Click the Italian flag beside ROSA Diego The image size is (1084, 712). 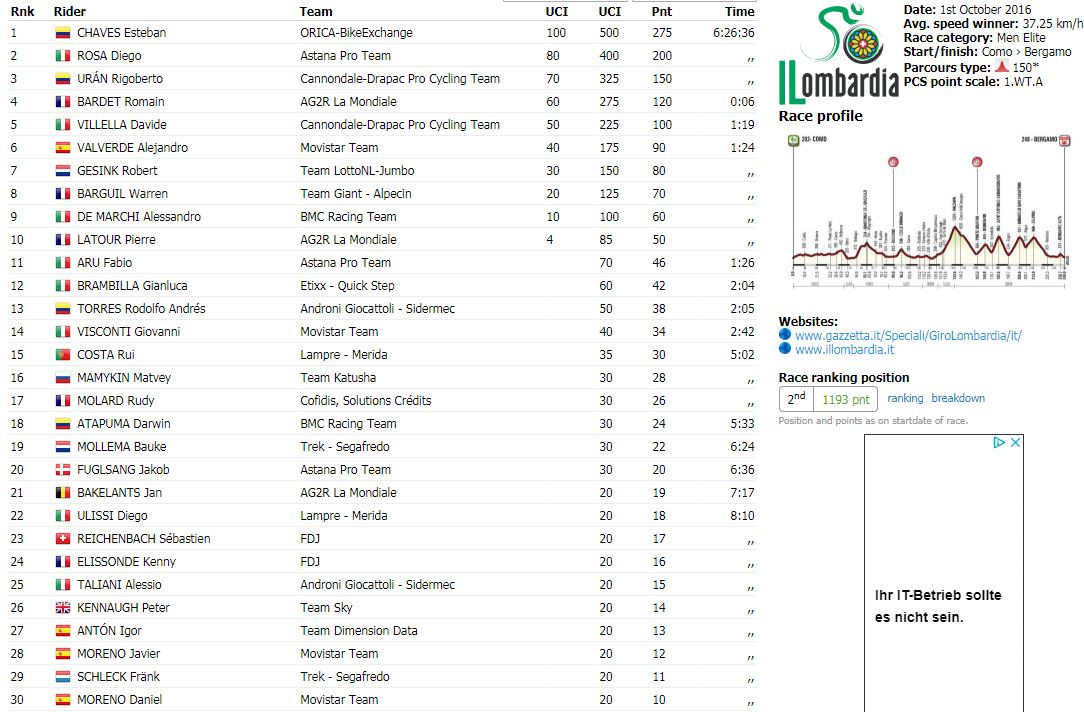click(63, 55)
